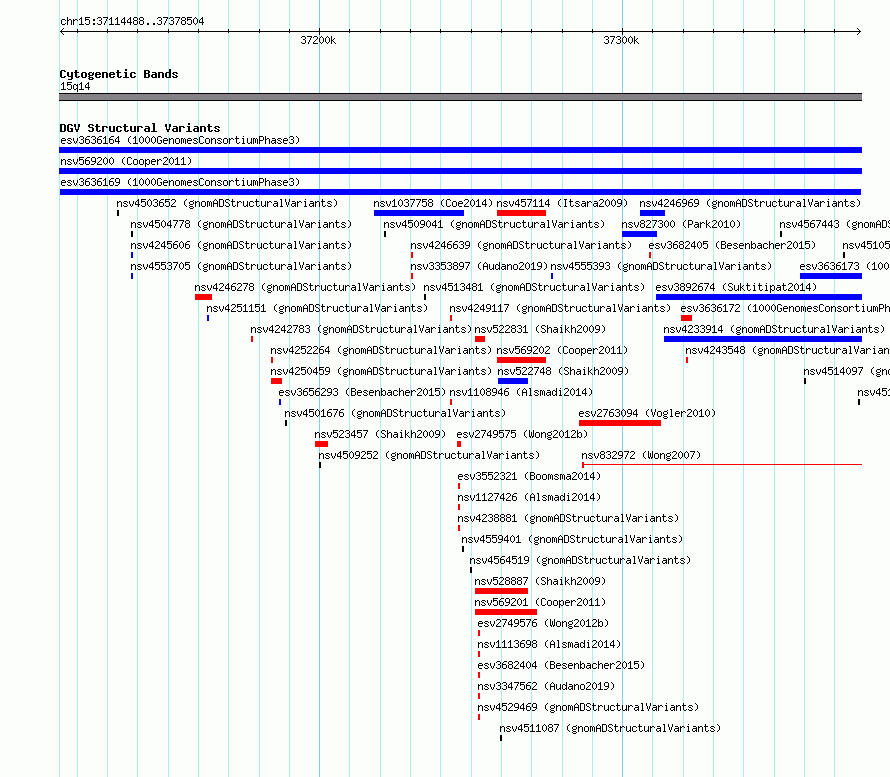This screenshot has width=890, height=777.
Task: Click red bar under esv2763094
Action: [x=620, y=423]
